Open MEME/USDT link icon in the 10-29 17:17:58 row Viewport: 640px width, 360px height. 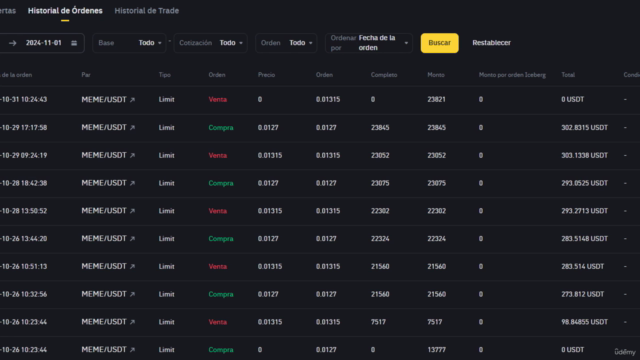click(132, 128)
